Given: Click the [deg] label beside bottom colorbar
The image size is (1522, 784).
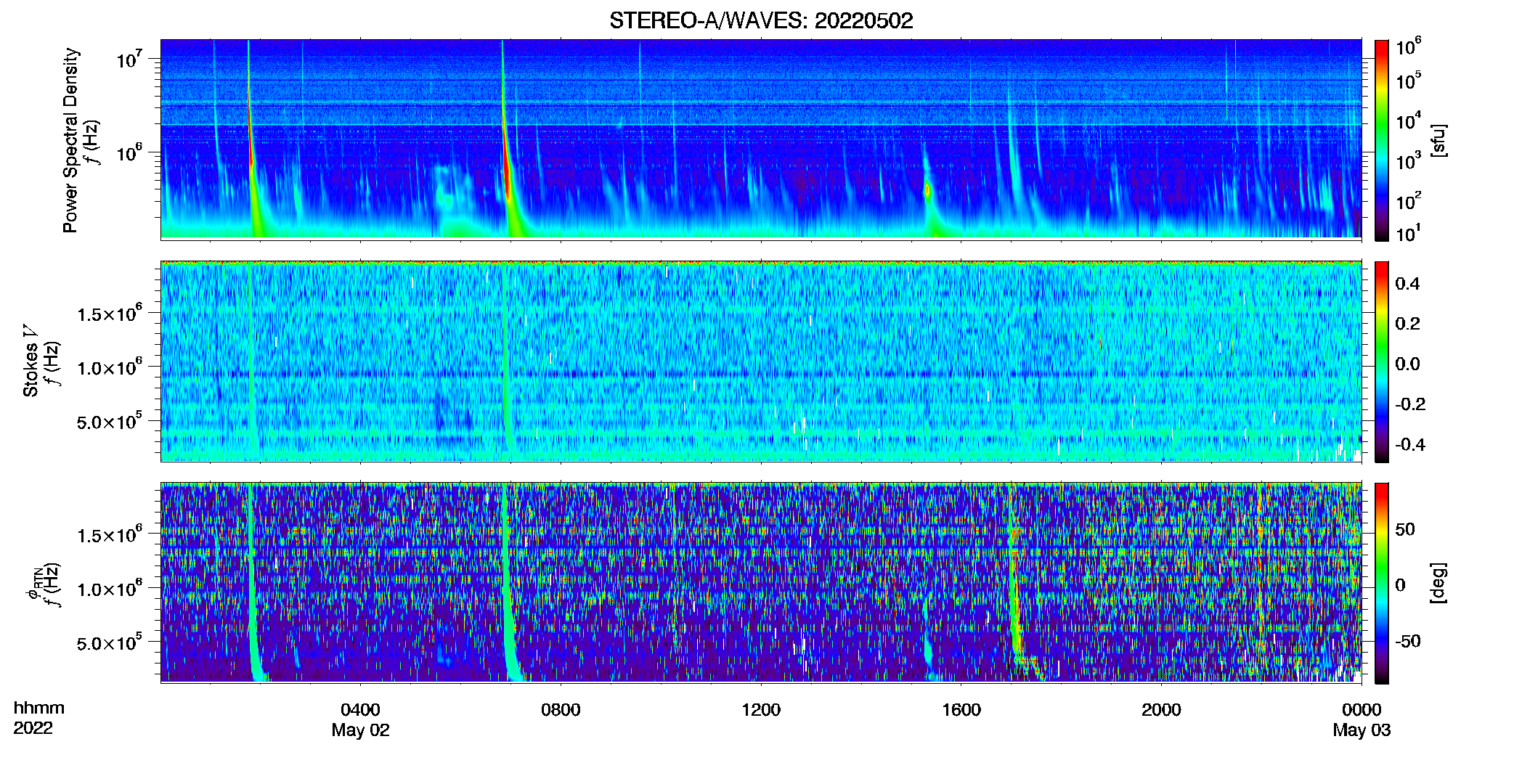Looking at the screenshot, I should coord(1439,583).
